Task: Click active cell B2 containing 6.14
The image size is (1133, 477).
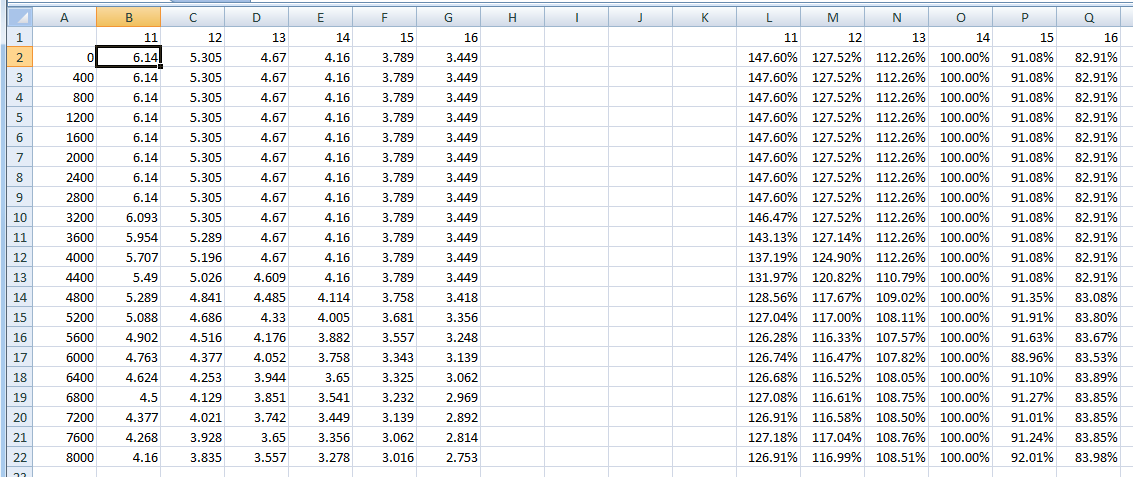Action: [x=129, y=57]
